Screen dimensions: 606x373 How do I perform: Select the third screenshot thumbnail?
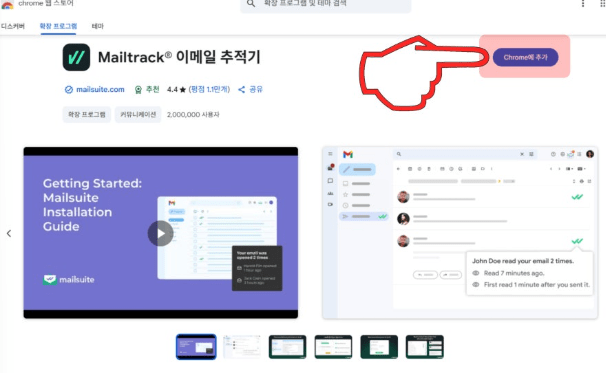coord(288,347)
